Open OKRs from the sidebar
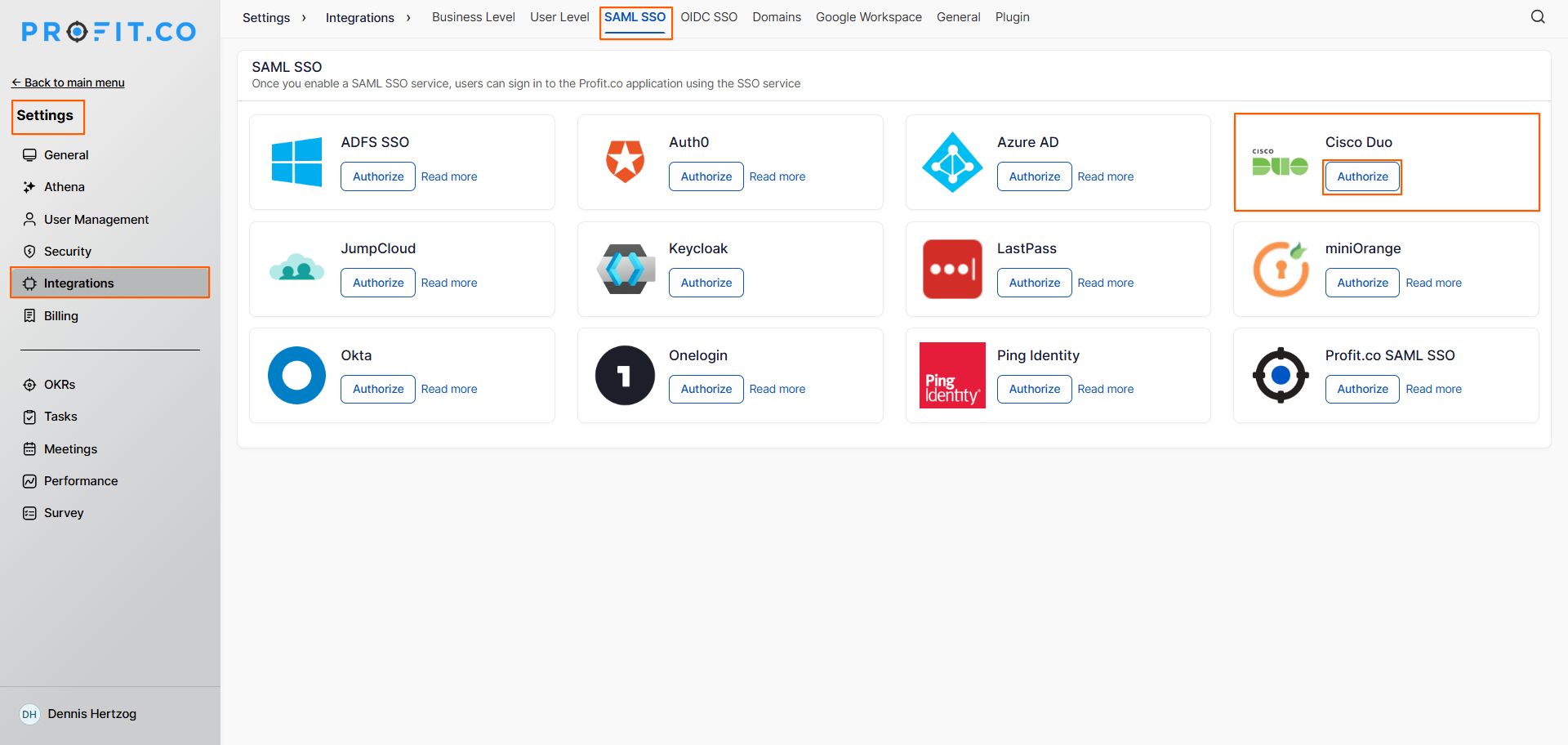The width and height of the screenshot is (1568, 745). pos(60,384)
